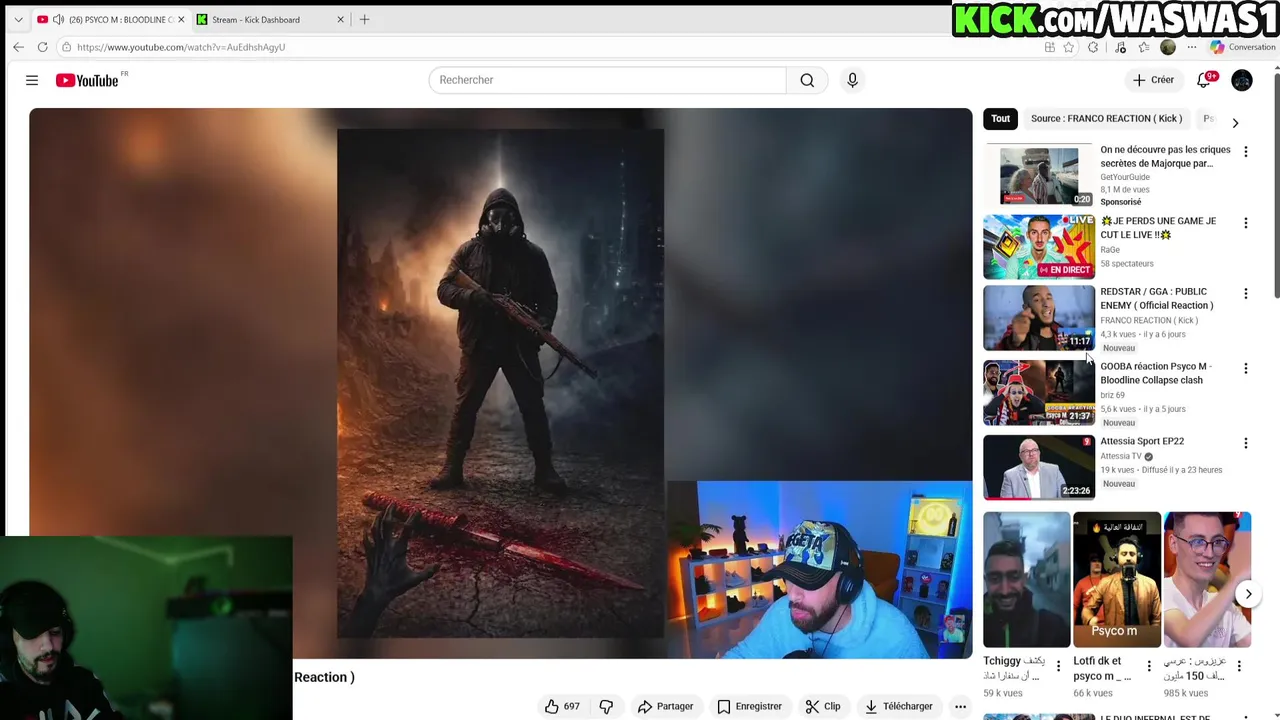Open browser settings and more ellipsis
This screenshot has width=1280, height=720.
click(x=1192, y=47)
